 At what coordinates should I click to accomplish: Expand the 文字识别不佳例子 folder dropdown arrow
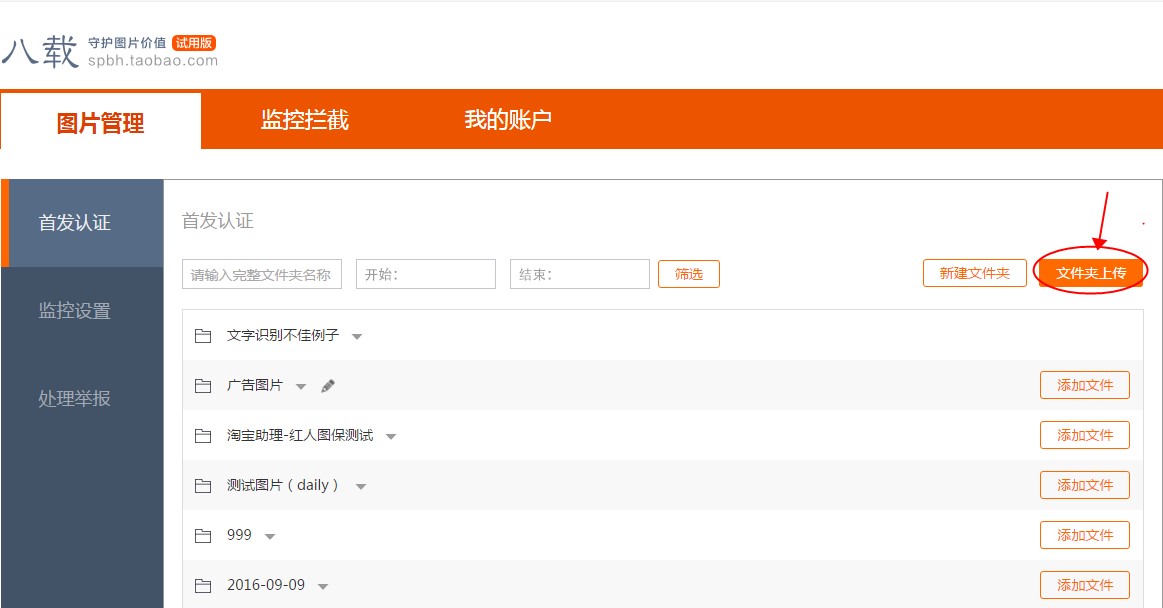[357, 337]
